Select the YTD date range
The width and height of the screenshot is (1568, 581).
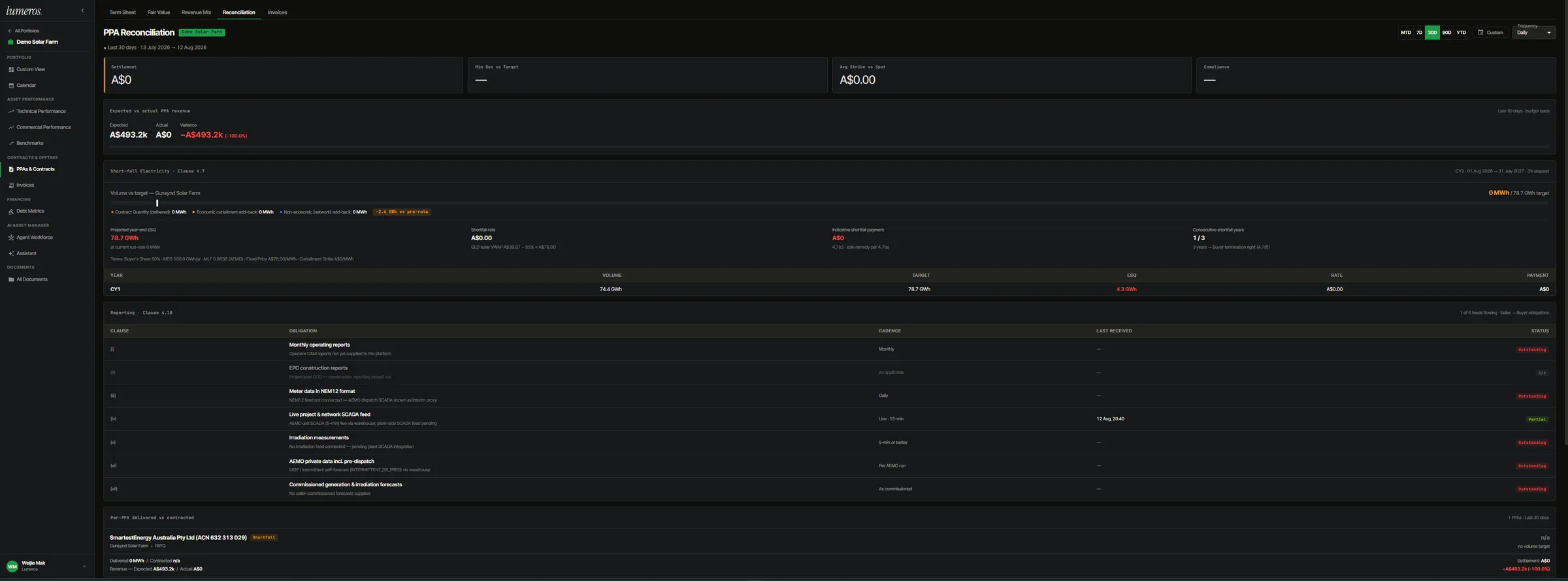click(x=1462, y=33)
